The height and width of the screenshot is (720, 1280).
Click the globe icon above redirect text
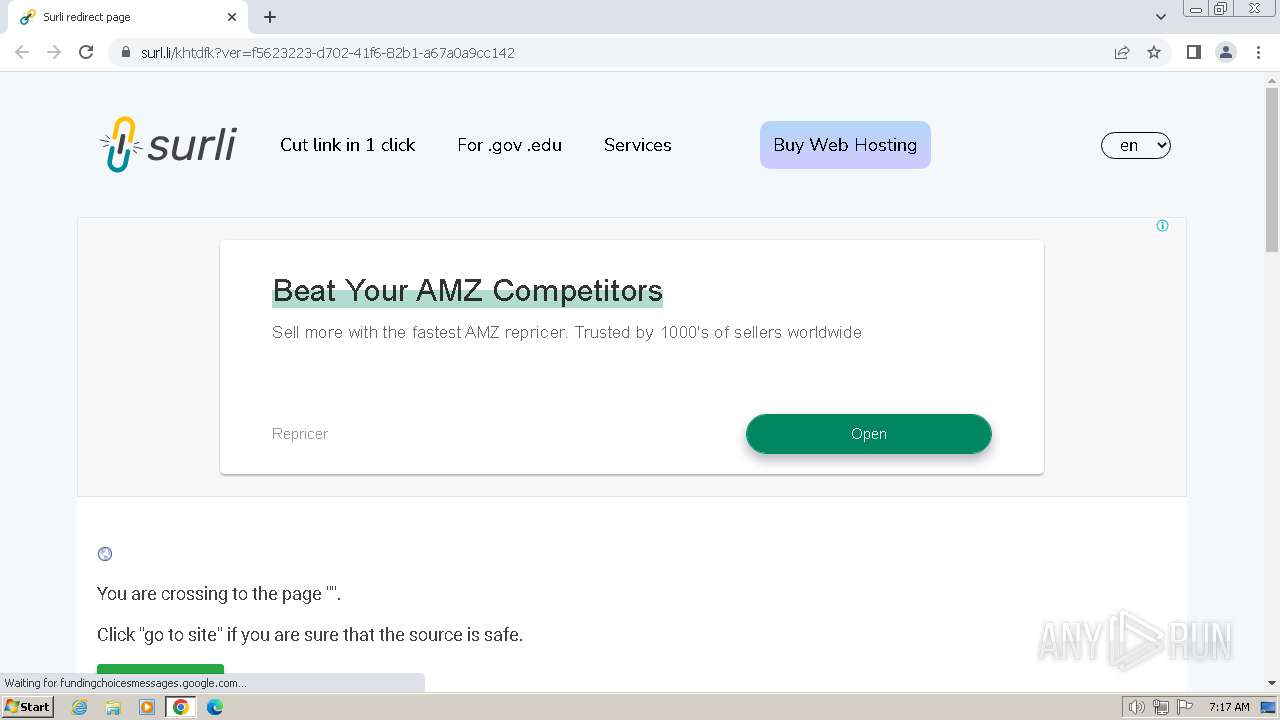pos(105,554)
